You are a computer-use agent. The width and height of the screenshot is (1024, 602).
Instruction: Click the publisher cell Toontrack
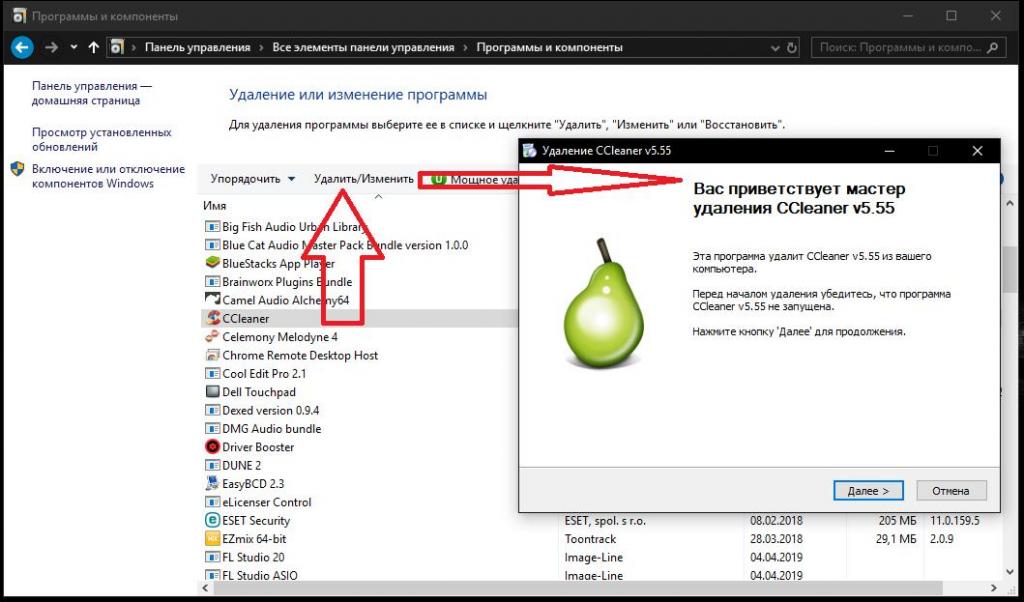tap(590, 539)
